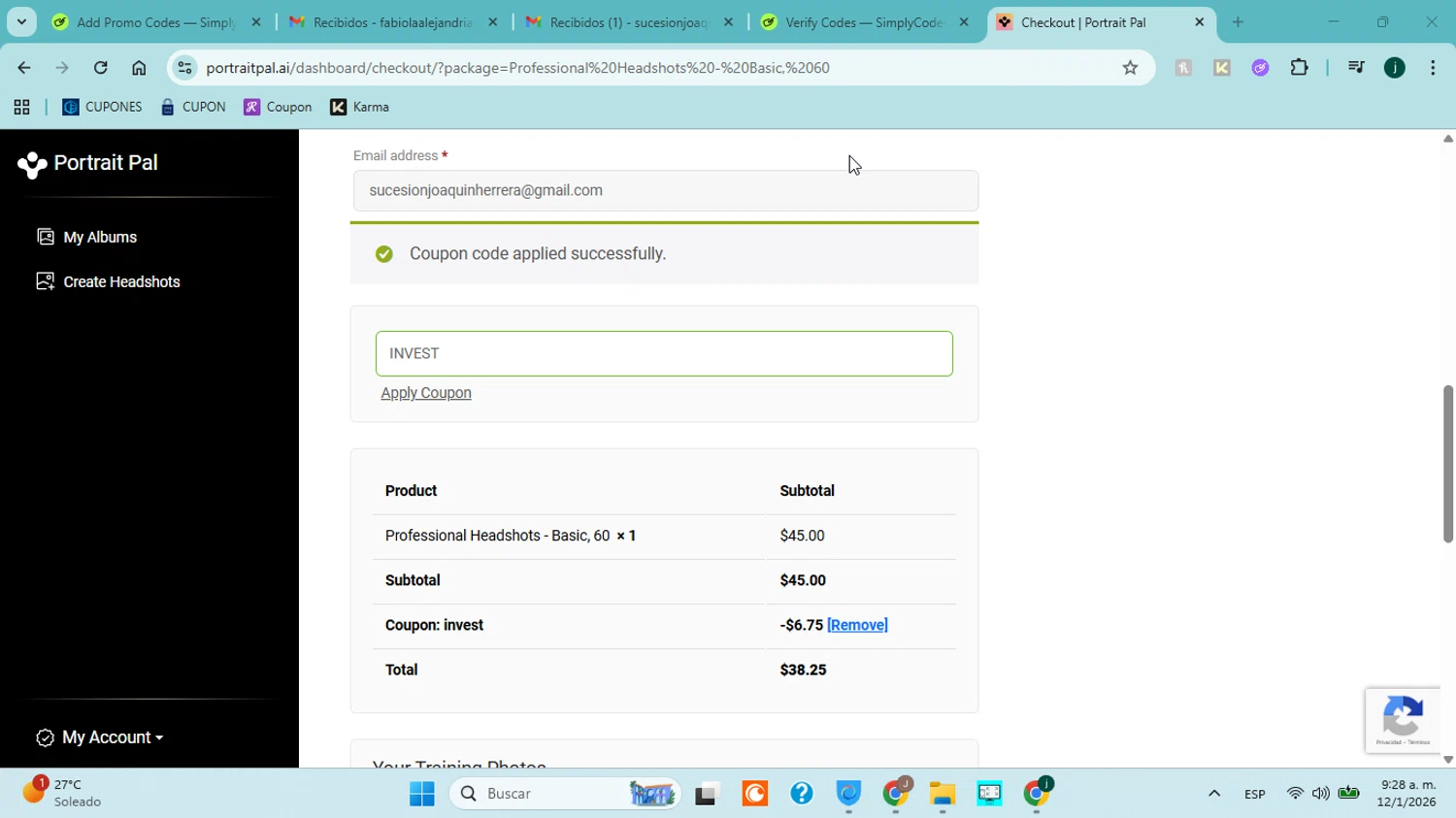Click the Create Headshots icon
This screenshot has height=818, width=1456.
point(45,281)
